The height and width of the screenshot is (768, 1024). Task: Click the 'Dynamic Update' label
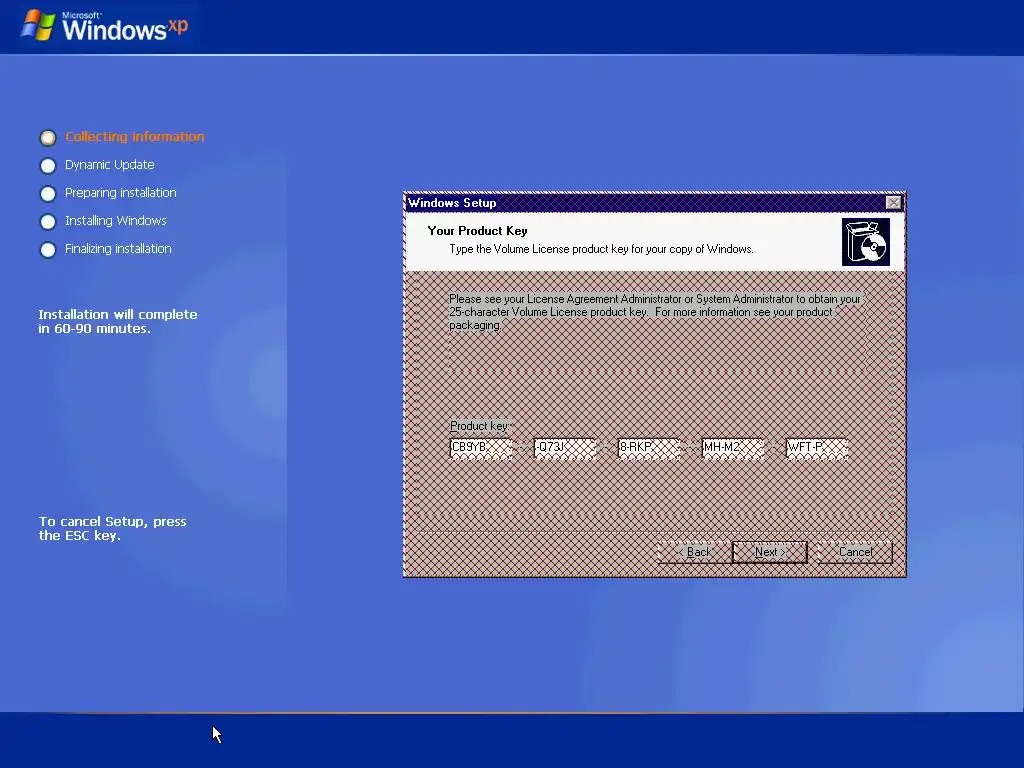110,165
